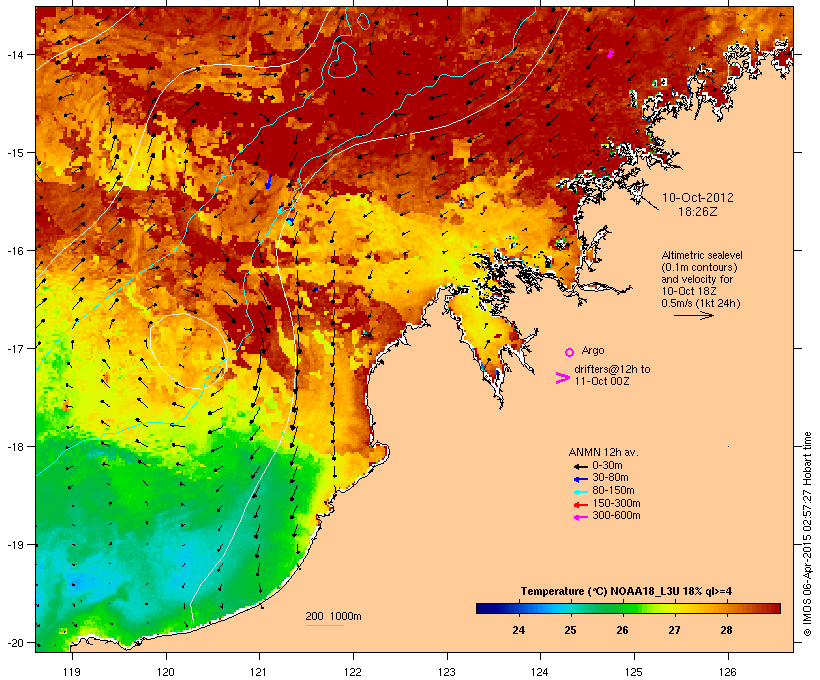Click the colorbar value 28
820x680 pixels.
(726, 630)
